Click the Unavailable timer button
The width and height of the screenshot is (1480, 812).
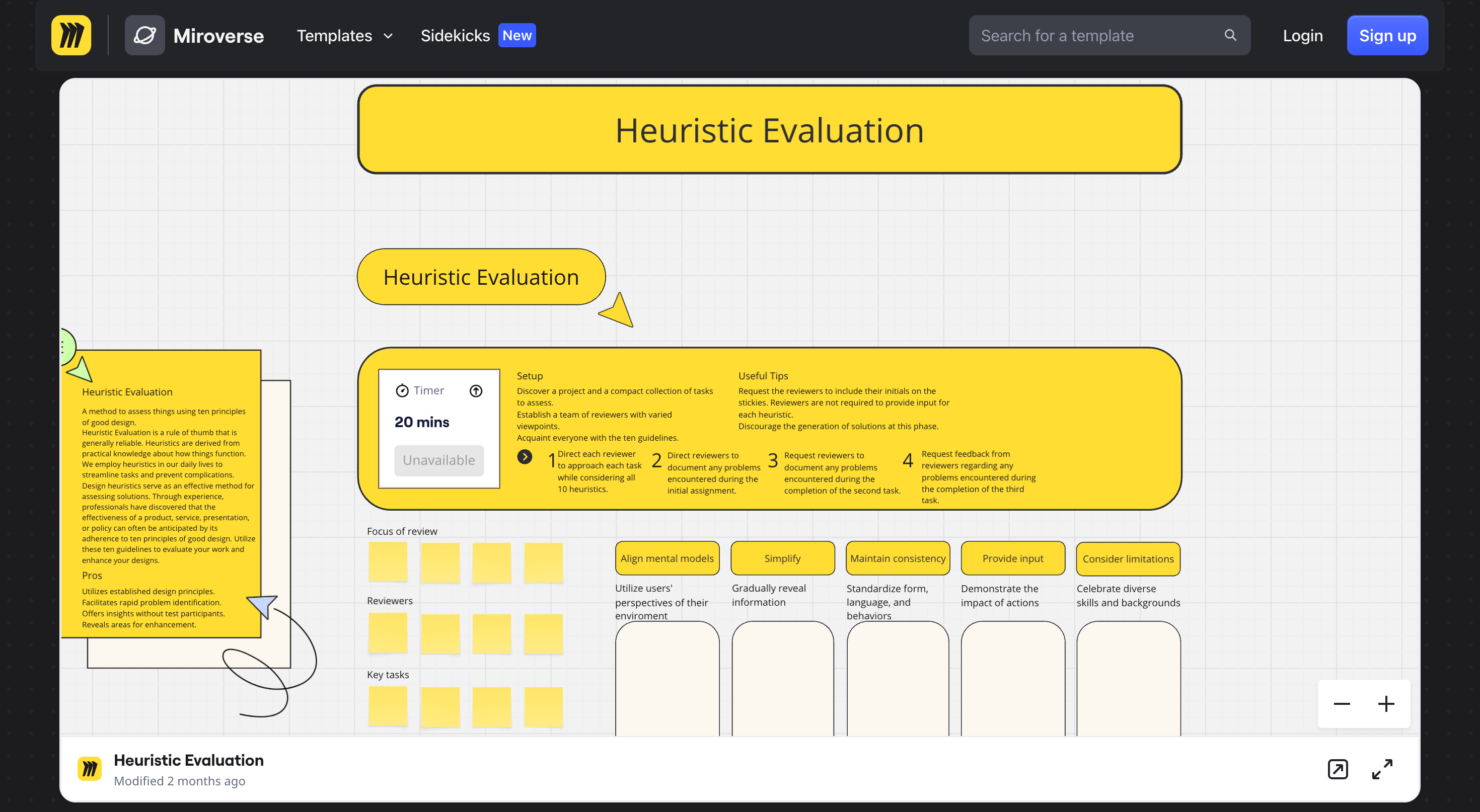[438, 460]
